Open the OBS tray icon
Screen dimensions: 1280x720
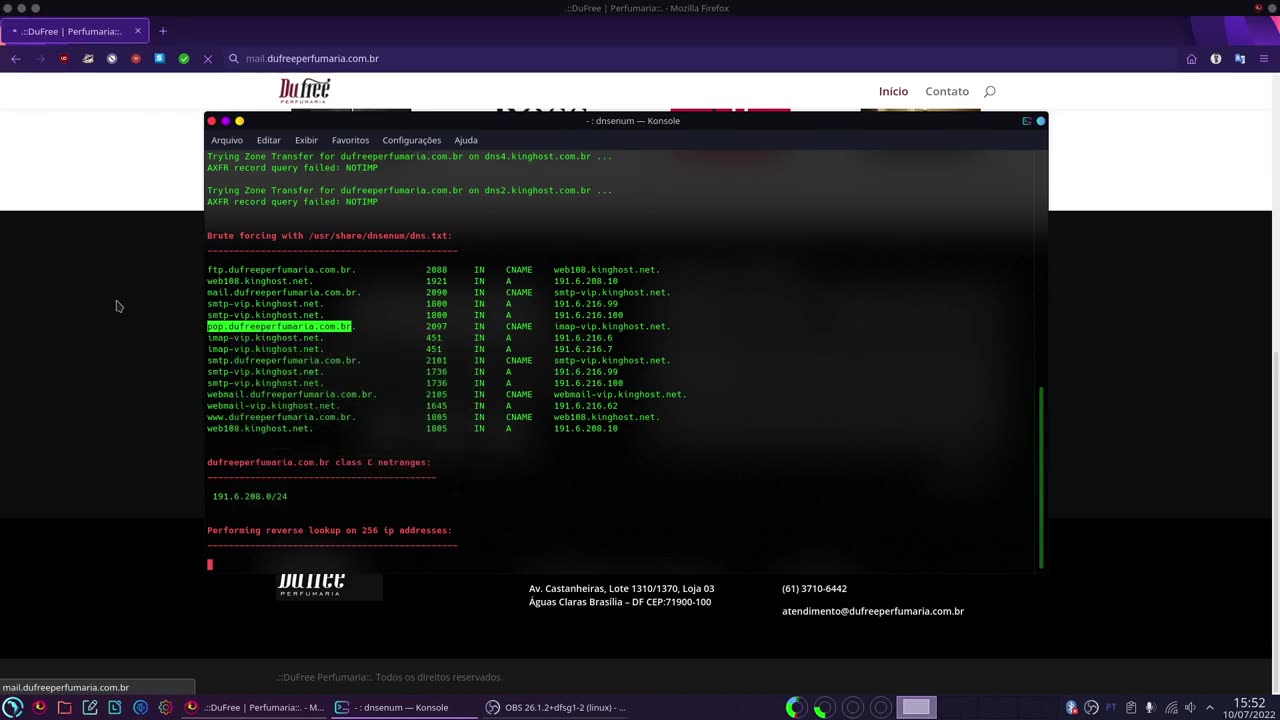[x=1091, y=708]
